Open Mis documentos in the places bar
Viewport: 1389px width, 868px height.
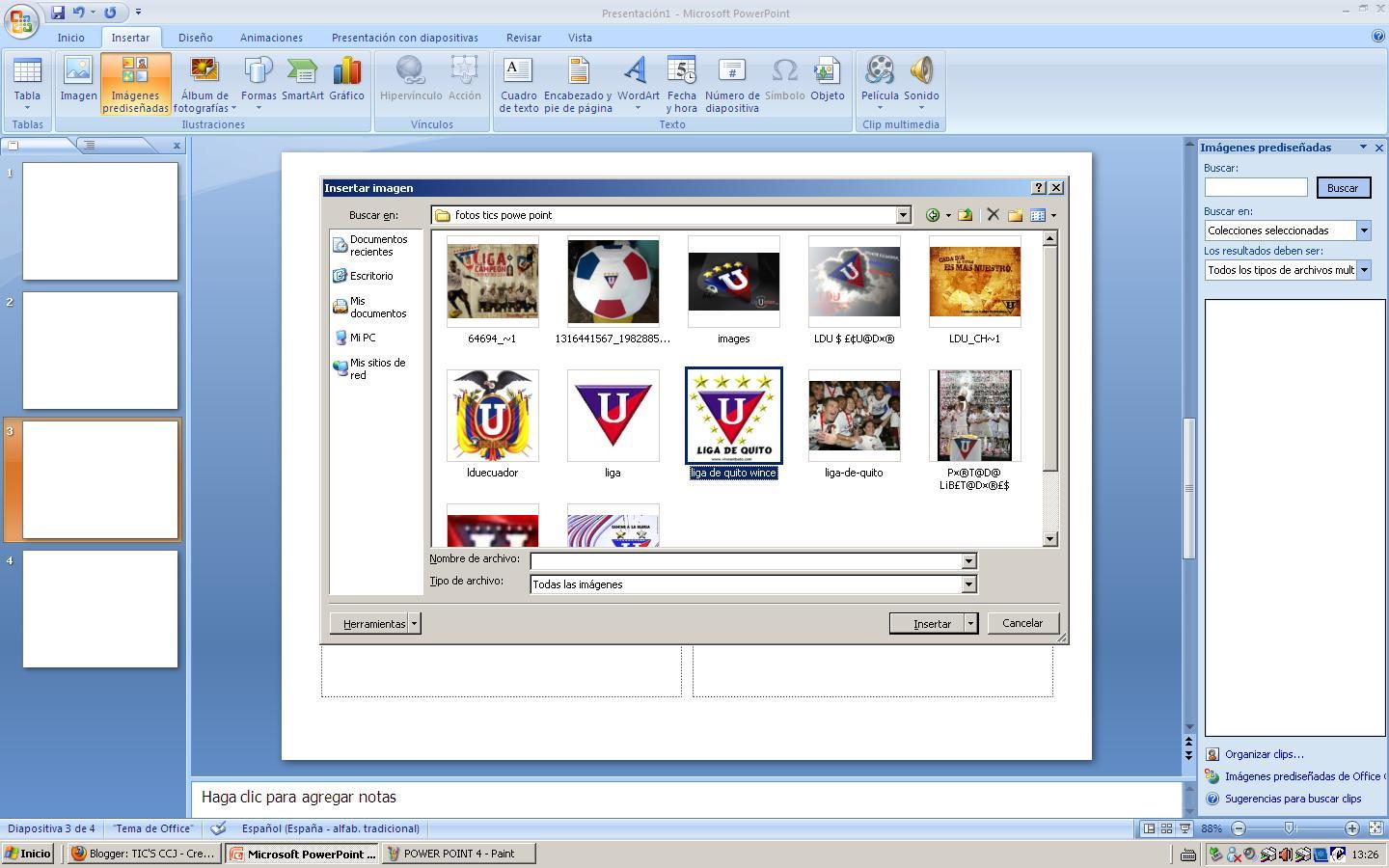376,307
